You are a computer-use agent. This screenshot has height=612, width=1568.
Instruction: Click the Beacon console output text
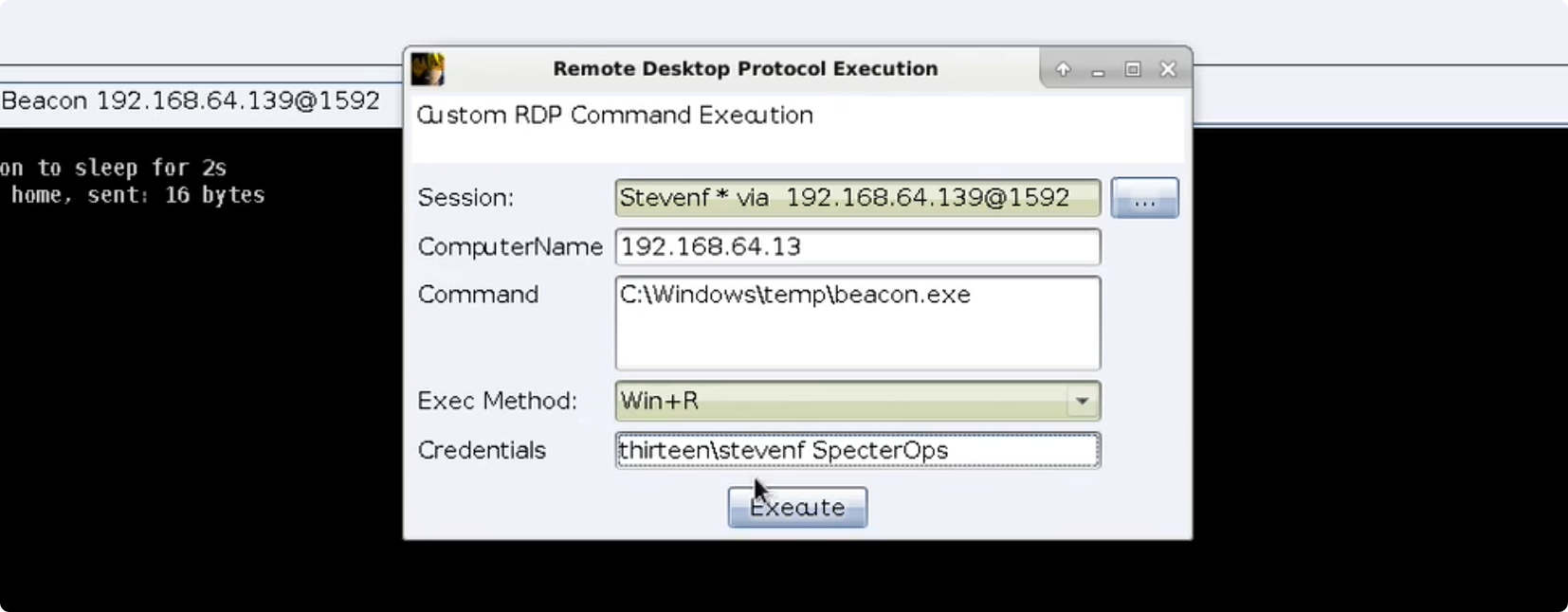133,181
